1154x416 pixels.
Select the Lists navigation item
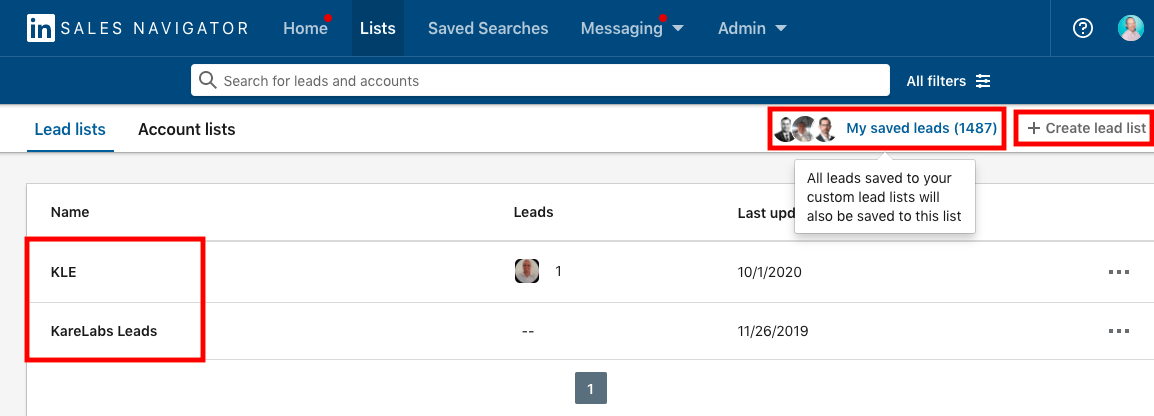tap(378, 28)
